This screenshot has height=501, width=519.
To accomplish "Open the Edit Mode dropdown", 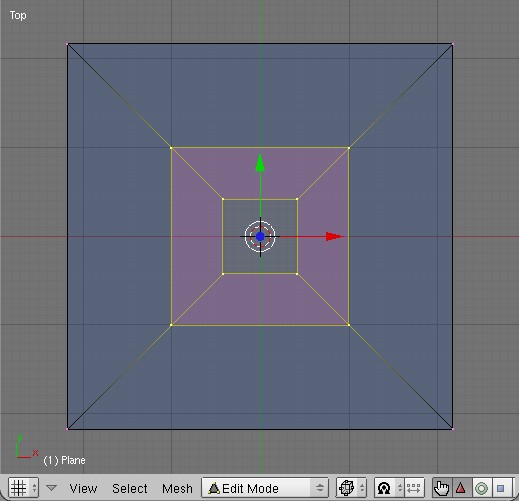I will pyautogui.click(x=265, y=488).
